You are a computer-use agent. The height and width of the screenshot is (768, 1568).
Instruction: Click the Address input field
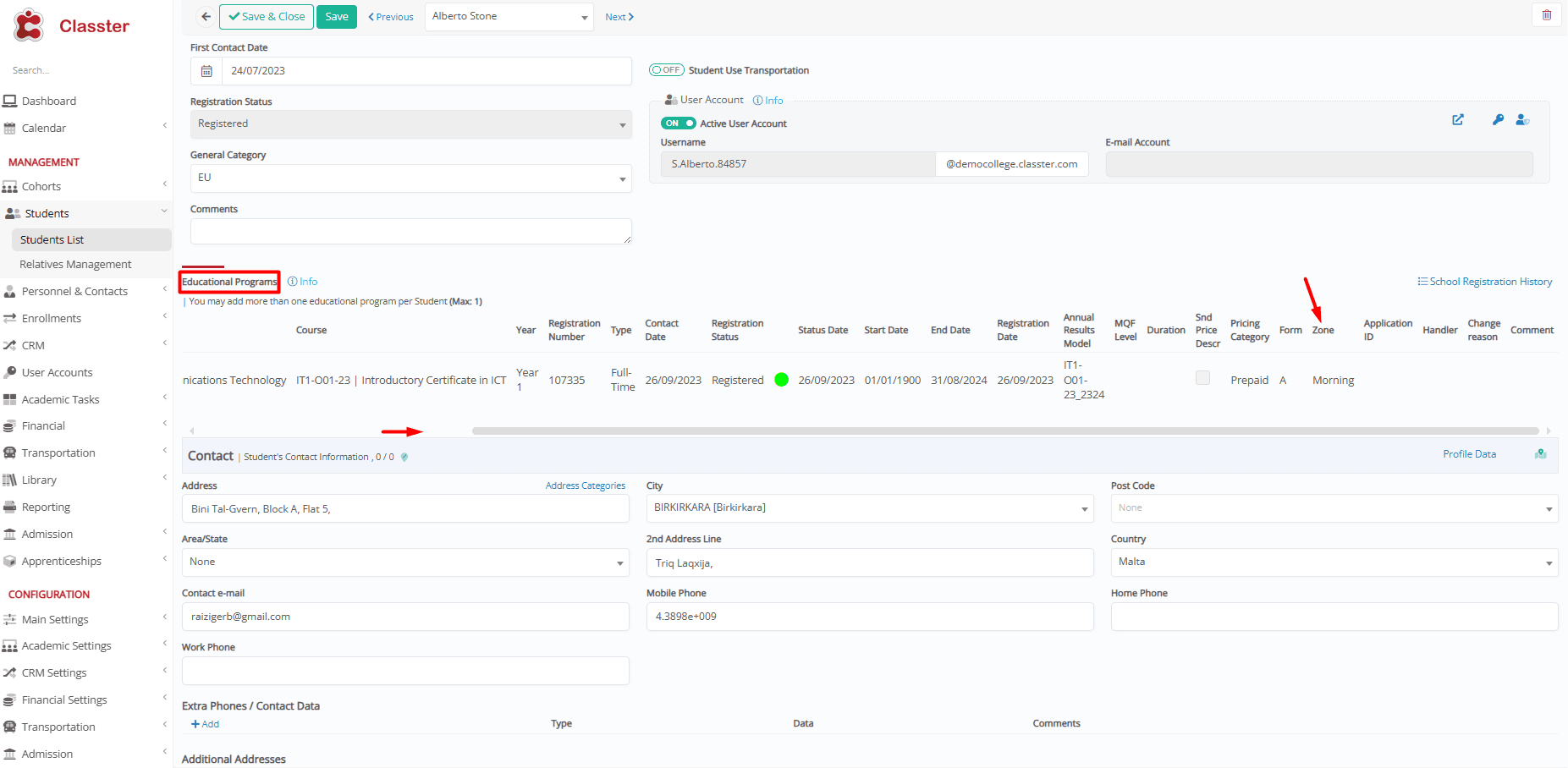[405, 508]
